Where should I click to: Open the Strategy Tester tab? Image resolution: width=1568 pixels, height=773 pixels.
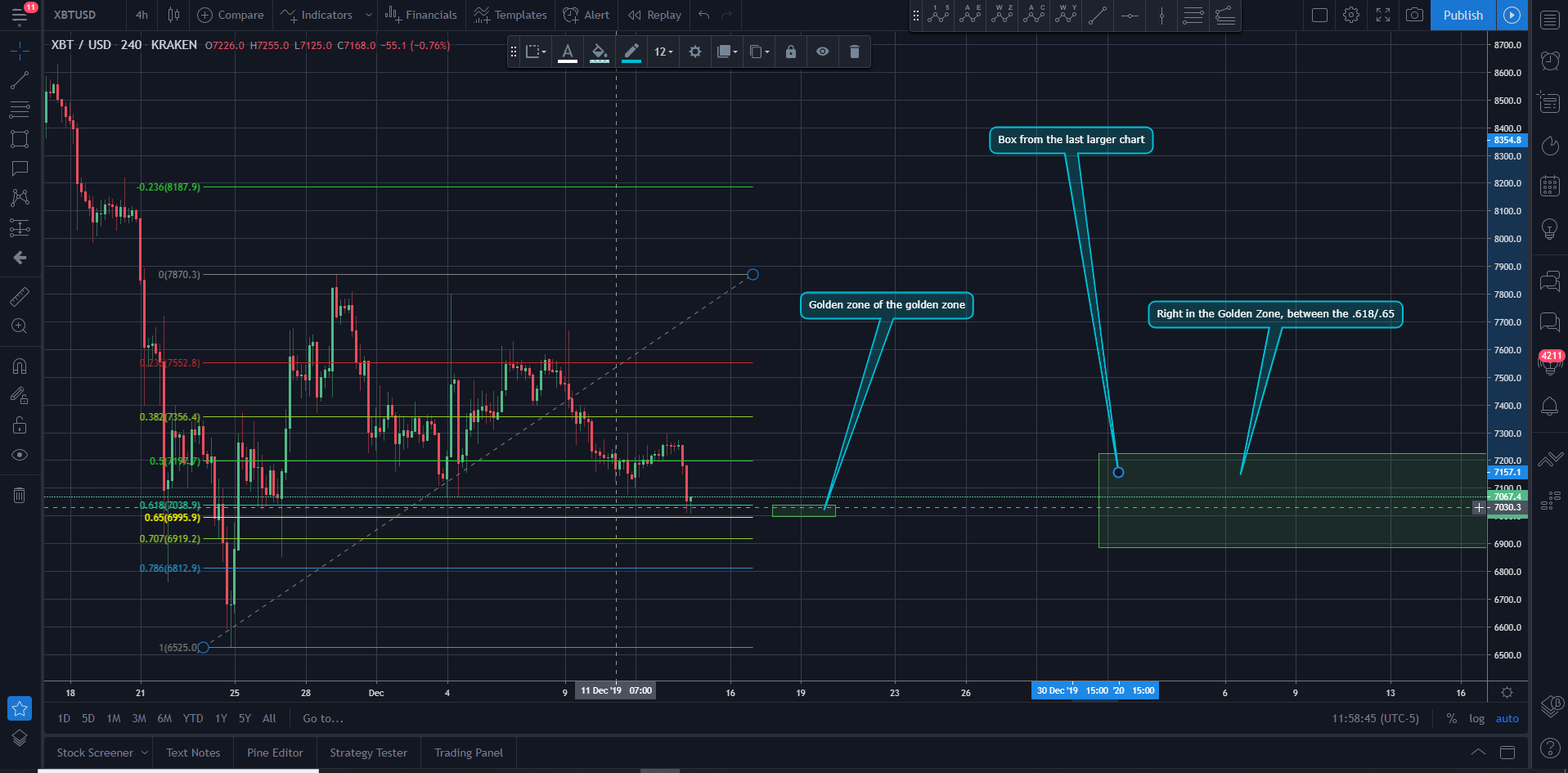click(x=368, y=753)
